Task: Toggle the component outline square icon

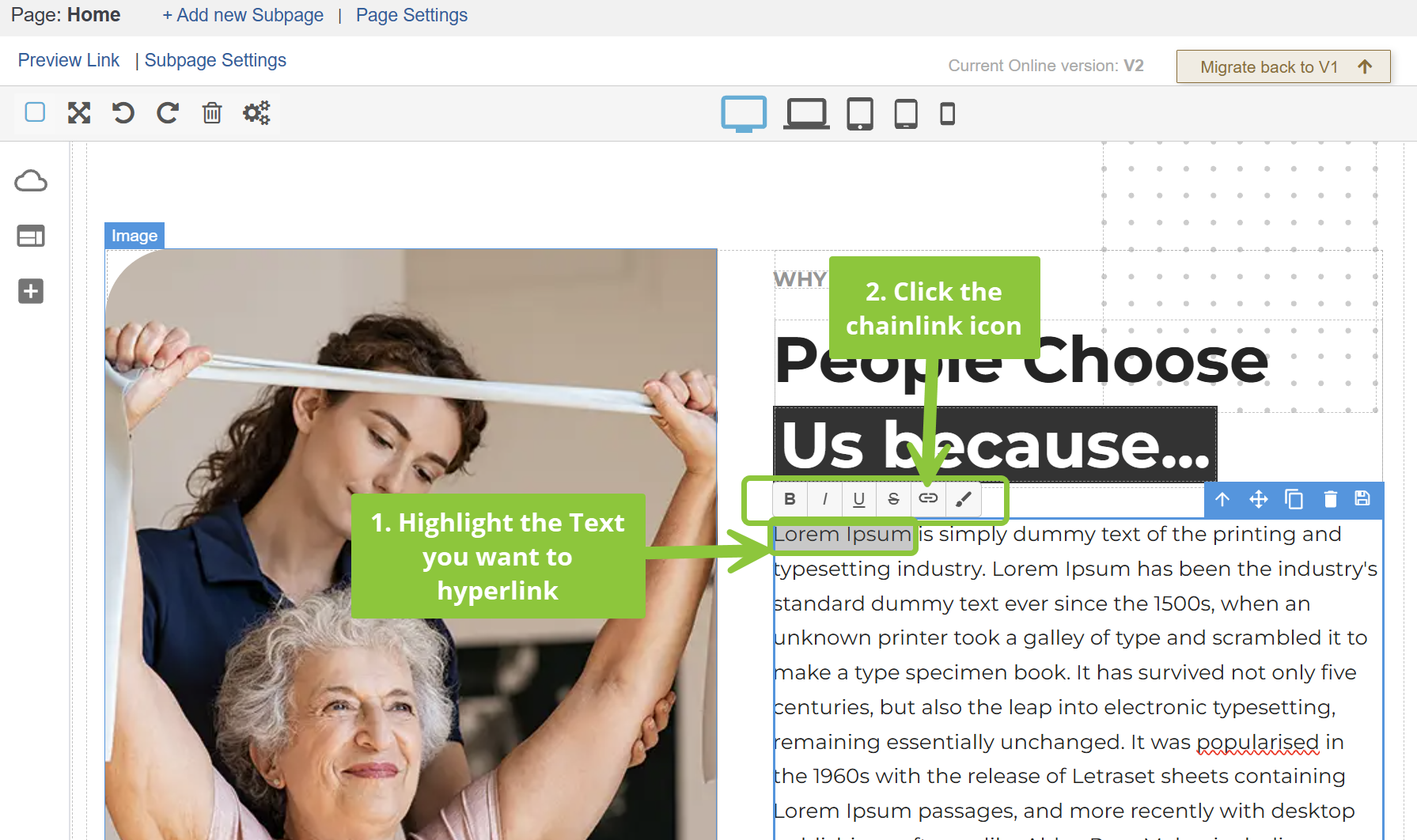Action: coord(35,112)
